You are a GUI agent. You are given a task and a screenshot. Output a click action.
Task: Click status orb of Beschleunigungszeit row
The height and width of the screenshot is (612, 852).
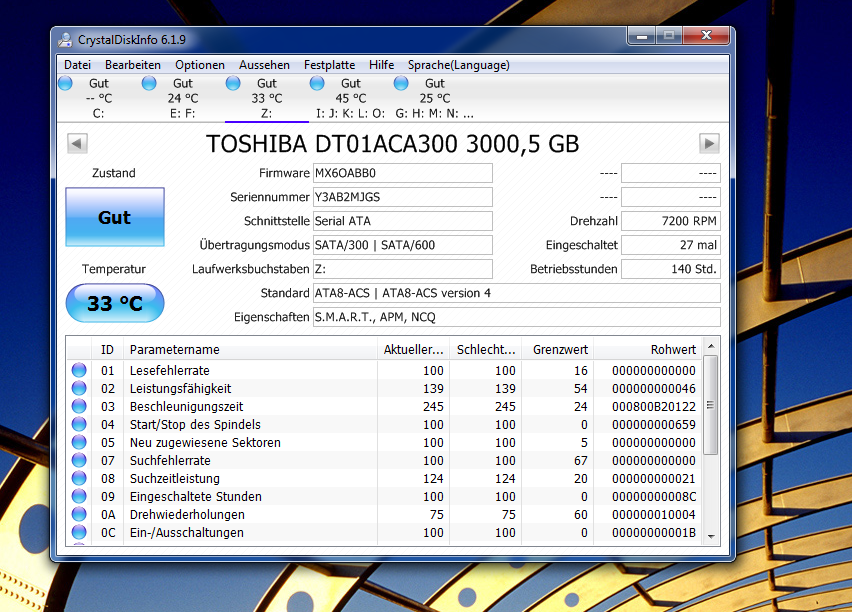[x=79, y=406]
